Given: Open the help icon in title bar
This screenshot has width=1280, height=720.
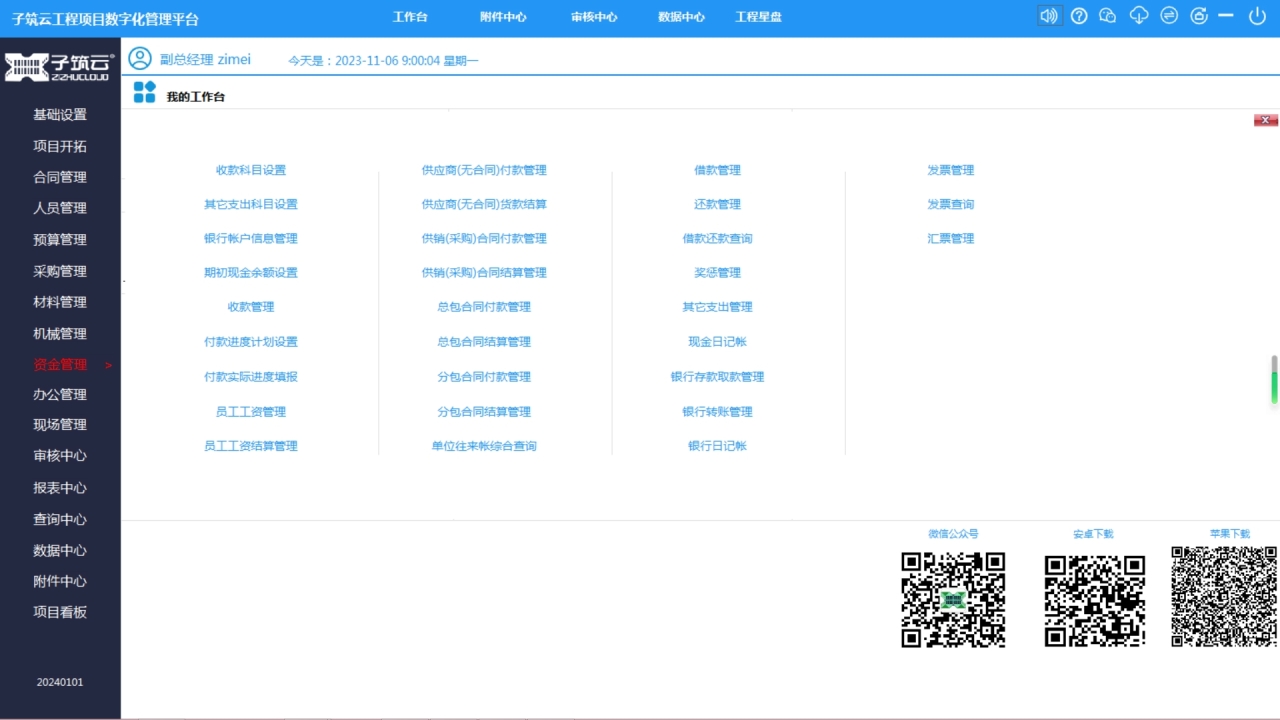Looking at the screenshot, I should [1079, 16].
